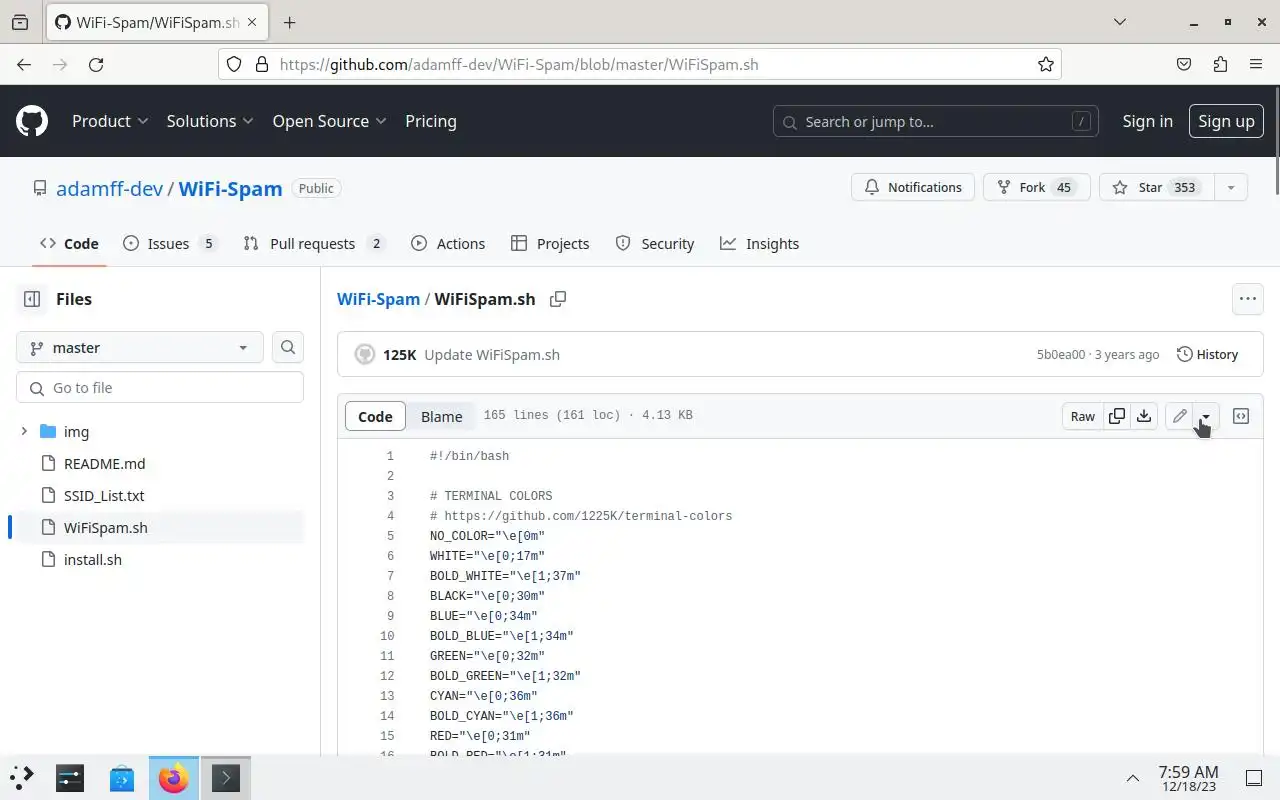The image size is (1280, 800).
Task: Open the Insights tab
Action: click(x=760, y=243)
